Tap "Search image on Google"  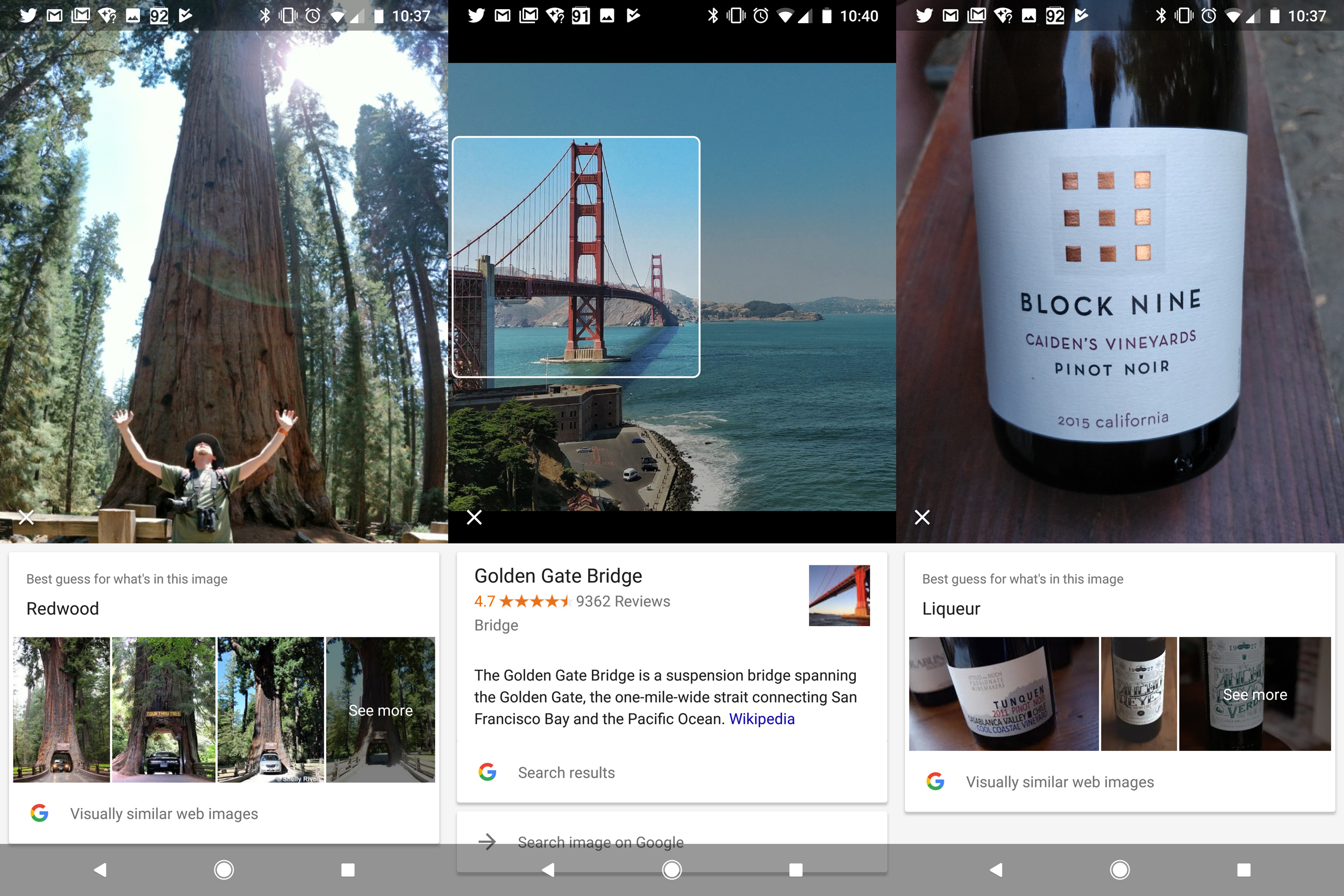pos(600,842)
